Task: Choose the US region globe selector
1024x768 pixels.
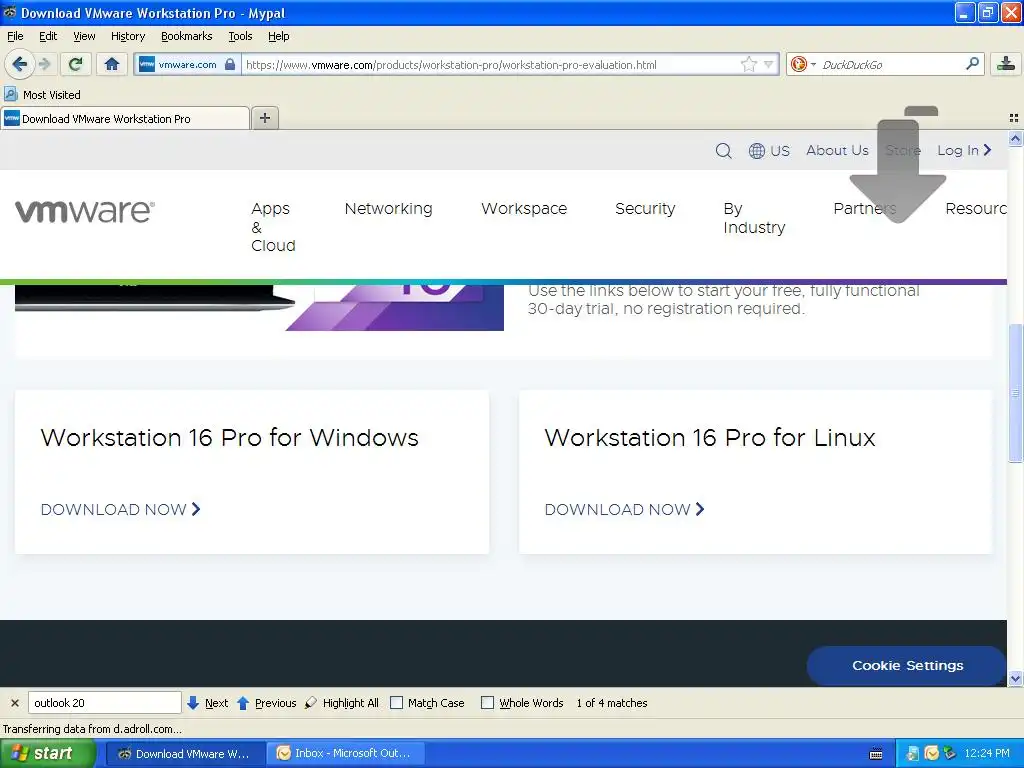Action: (x=769, y=151)
